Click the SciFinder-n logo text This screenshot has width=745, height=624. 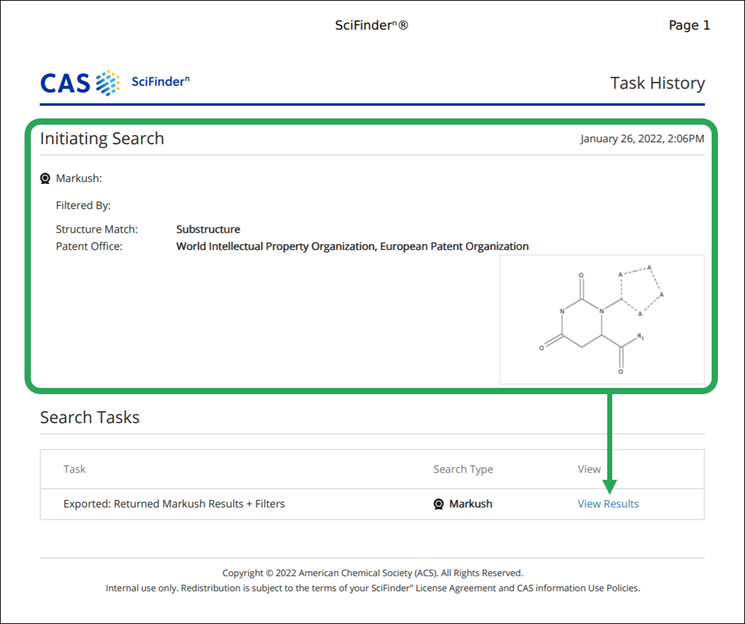tap(161, 81)
